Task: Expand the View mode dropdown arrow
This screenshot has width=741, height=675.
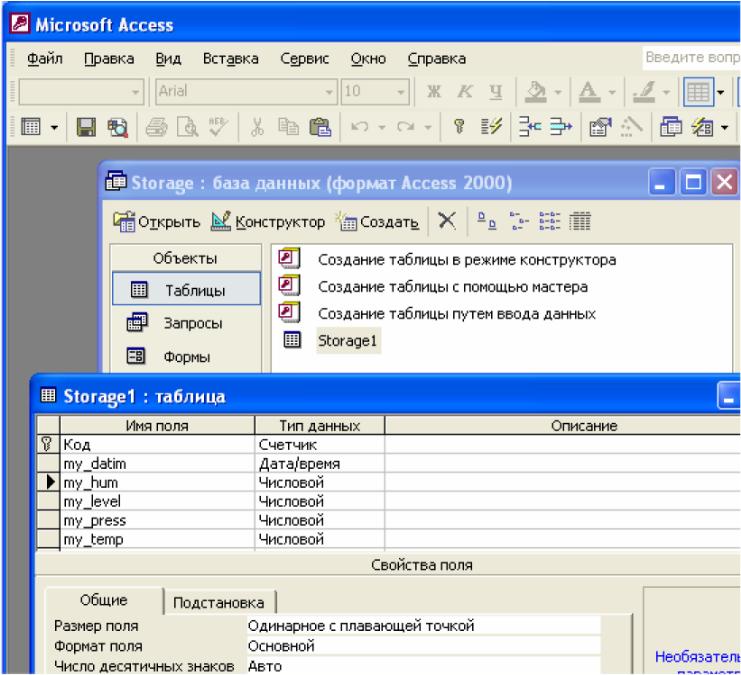Action: [x=54, y=127]
